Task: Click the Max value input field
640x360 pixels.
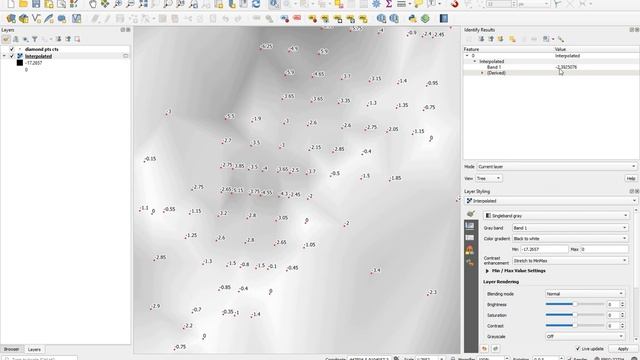Action: (x=604, y=249)
